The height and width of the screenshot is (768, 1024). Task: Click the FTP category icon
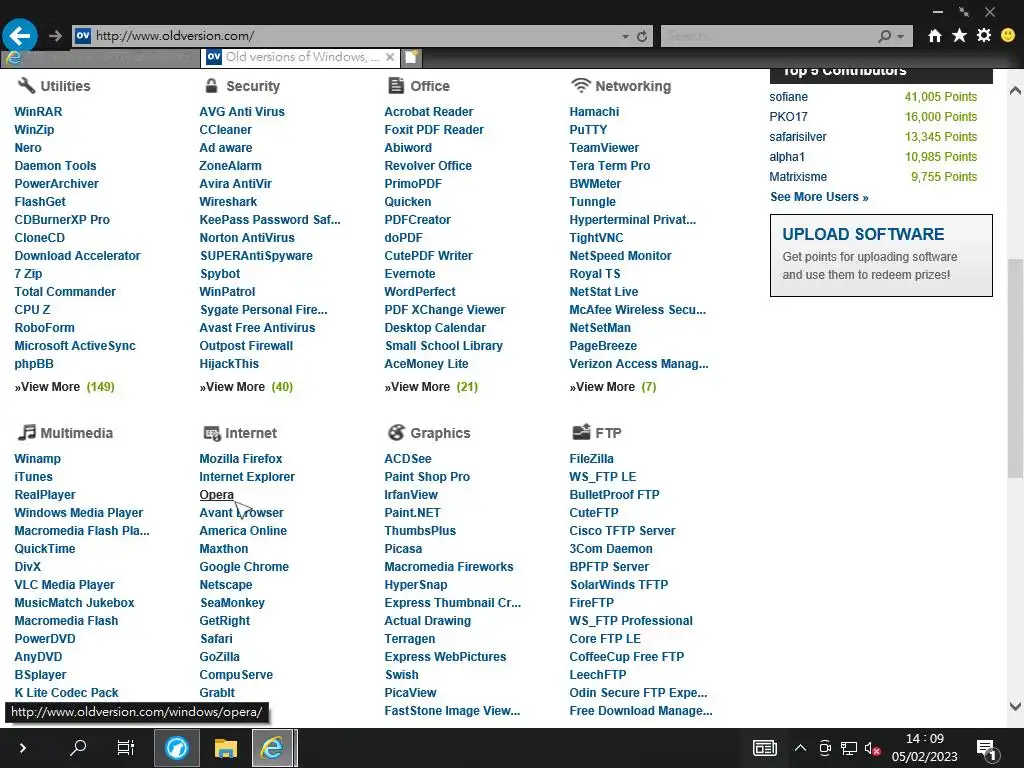581,432
